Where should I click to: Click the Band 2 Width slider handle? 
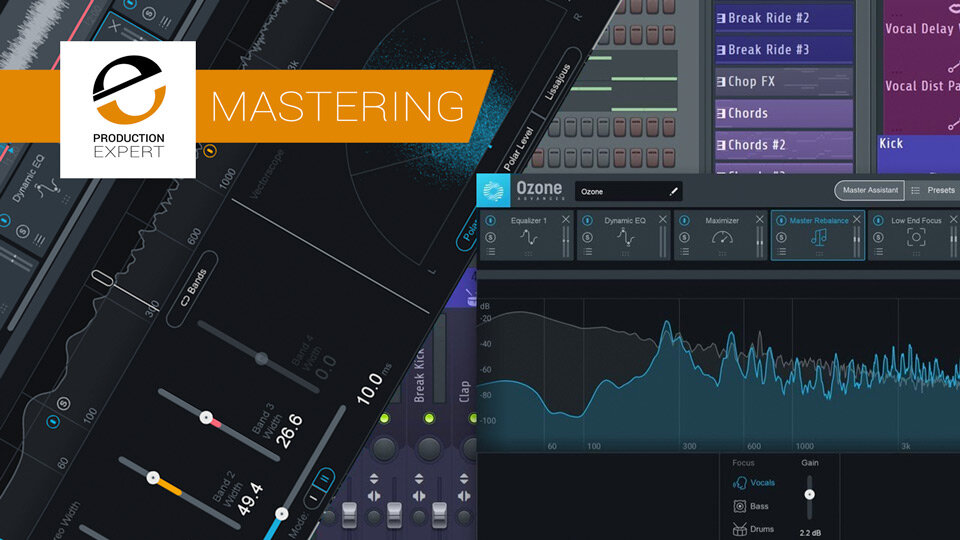tap(153, 478)
